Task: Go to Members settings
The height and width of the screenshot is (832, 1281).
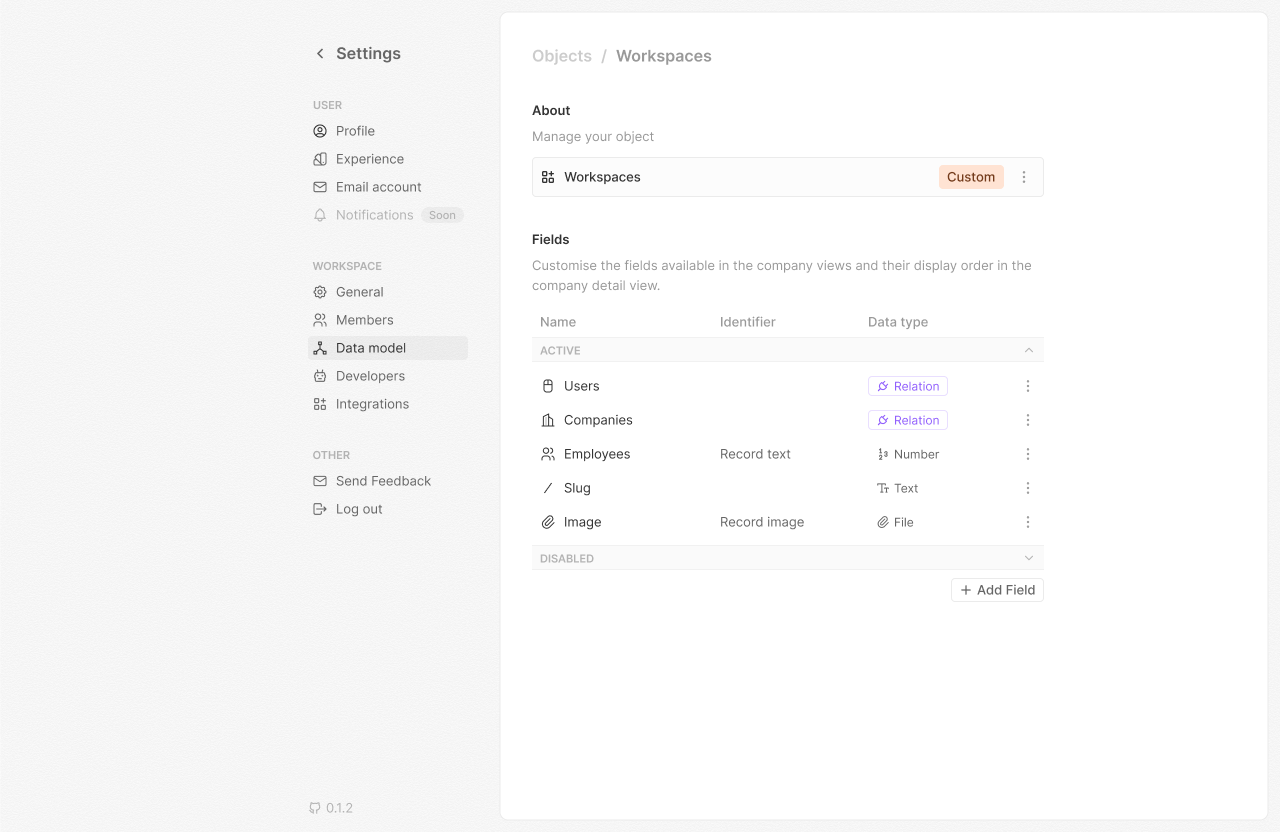Action: (x=364, y=320)
